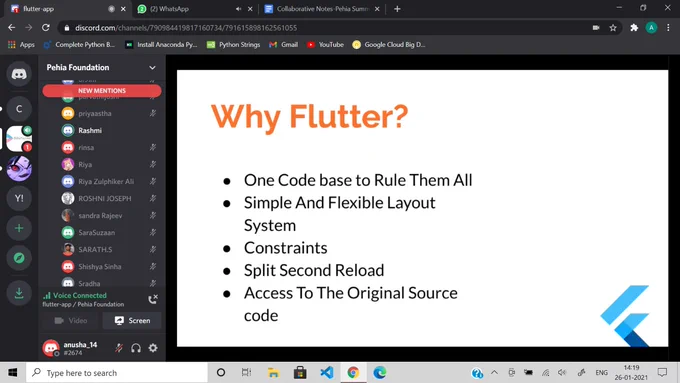The height and width of the screenshot is (383, 680).
Task: Go forward in browser
Action: 29,28
